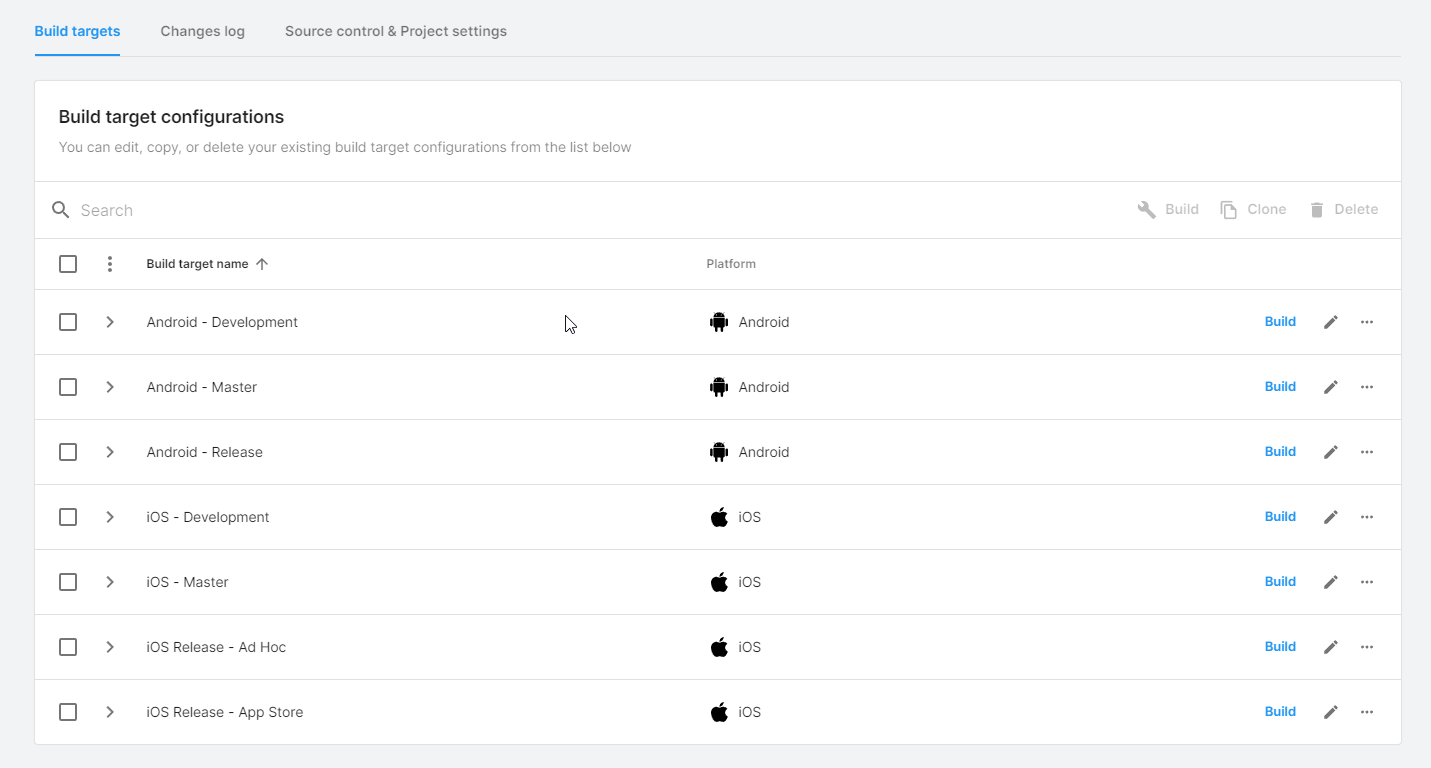This screenshot has height=768, width=1431.
Task: Expand the iOS Release - Ad Hoc row
Action: (x=110, y=646)
